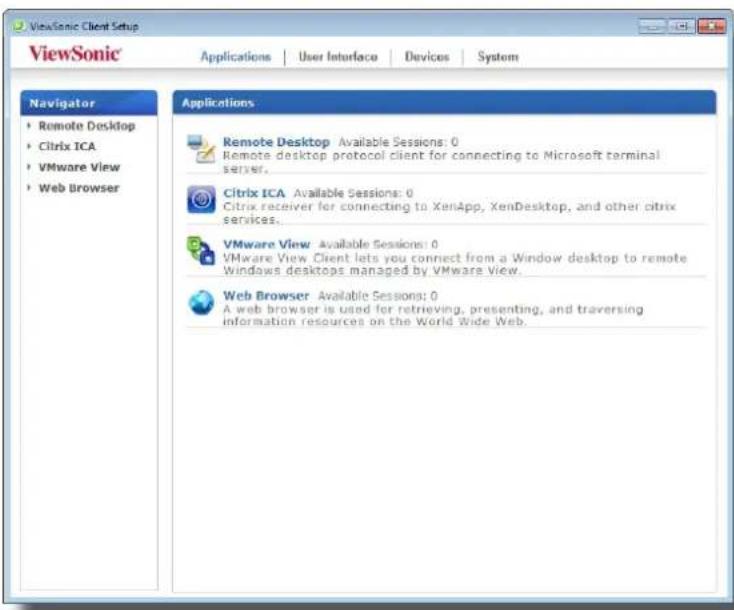Click Remote Desktop's Available Sessions: 0 text
Screen dimensions: 734x610
(x=398, y=142)
